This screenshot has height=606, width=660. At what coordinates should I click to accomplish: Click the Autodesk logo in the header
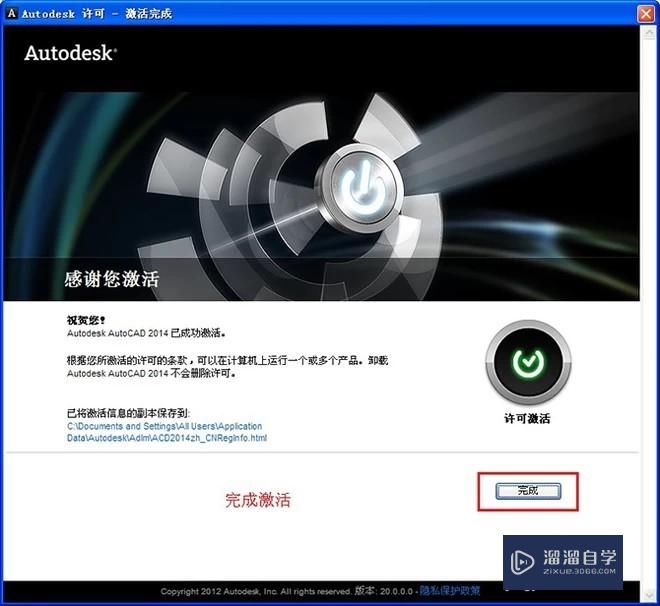[70, 53]
